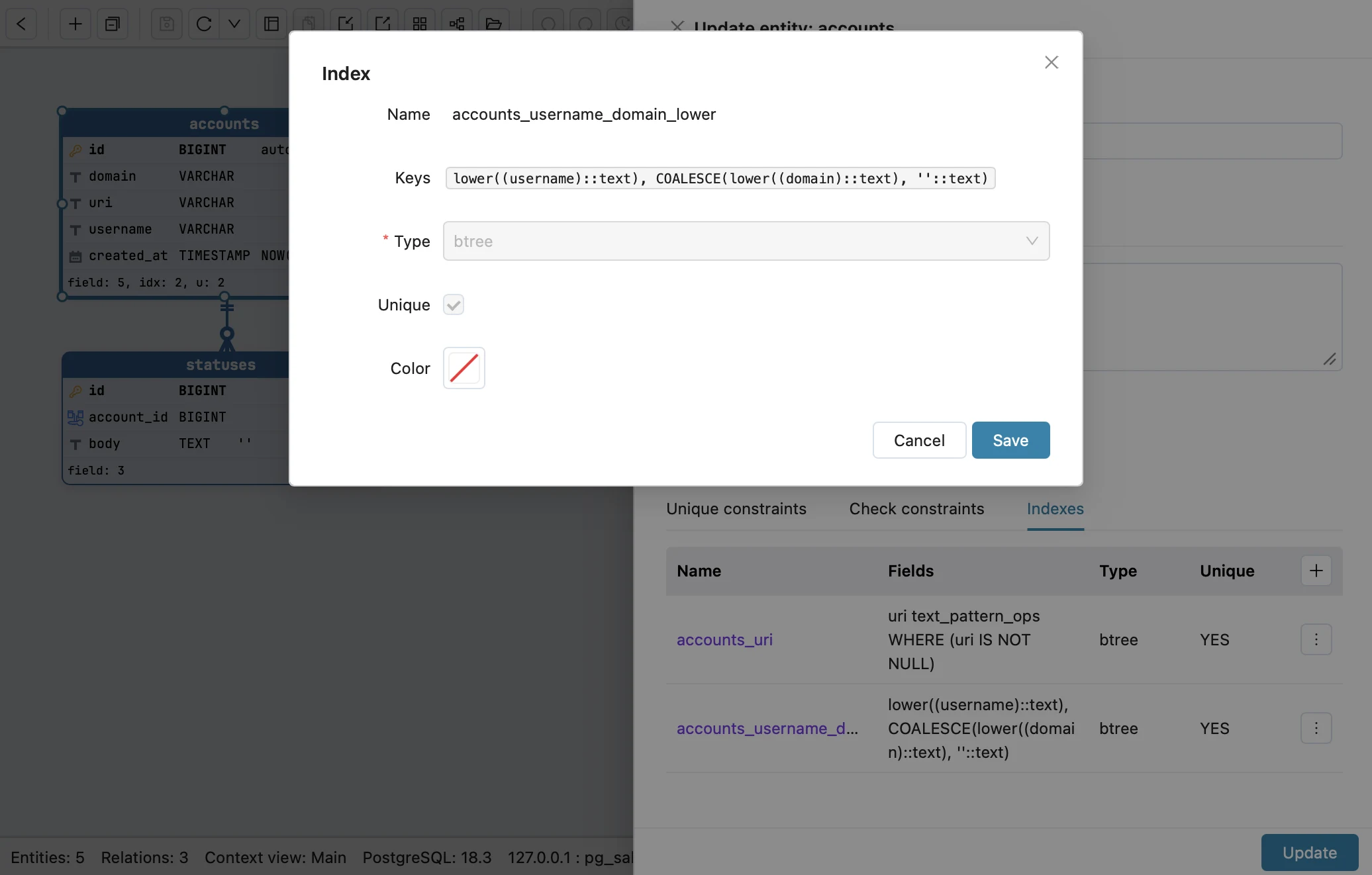Click 'Entities: 5' in the status bar

coord(48,857)
